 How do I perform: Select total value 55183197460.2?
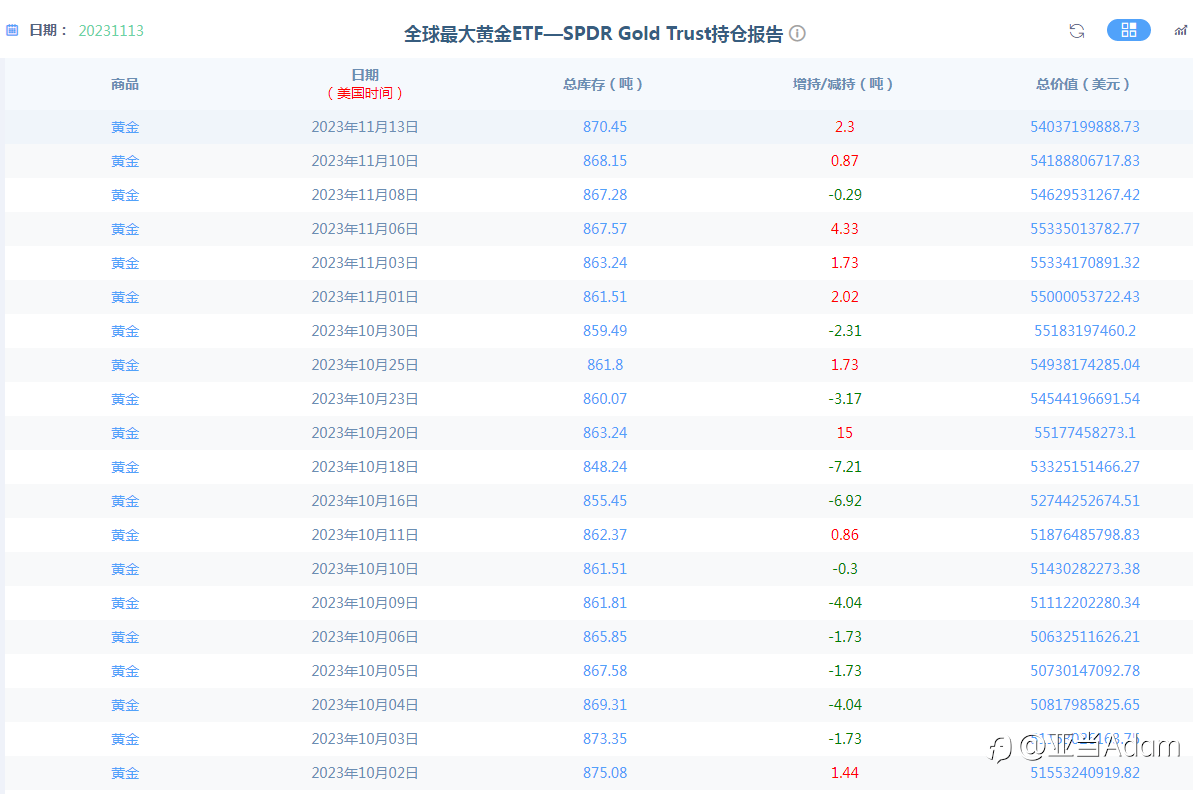pos(1085,331)
